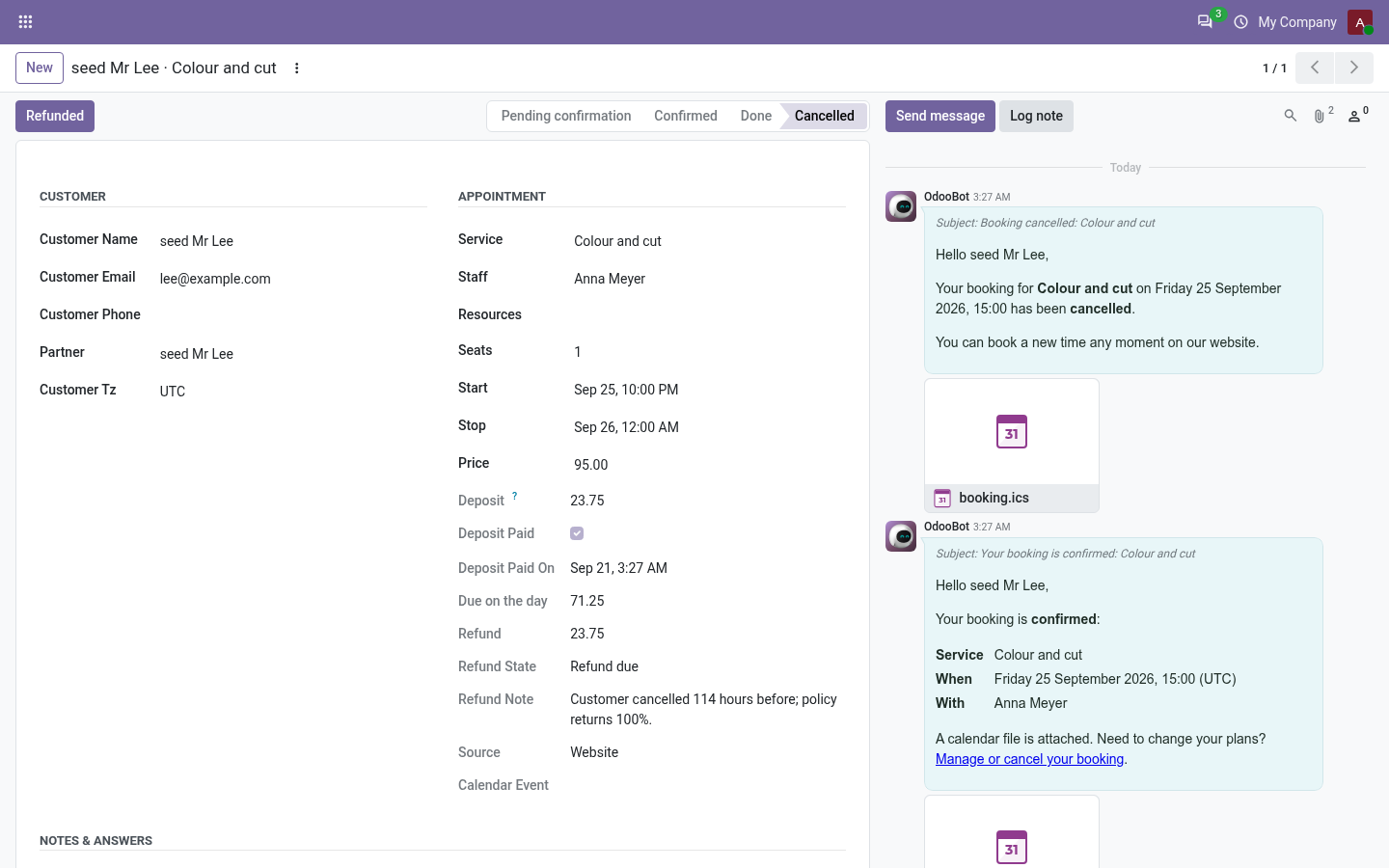Click Send message in chatter
This screenshot has height=868, width=1389.
[940, 116]
